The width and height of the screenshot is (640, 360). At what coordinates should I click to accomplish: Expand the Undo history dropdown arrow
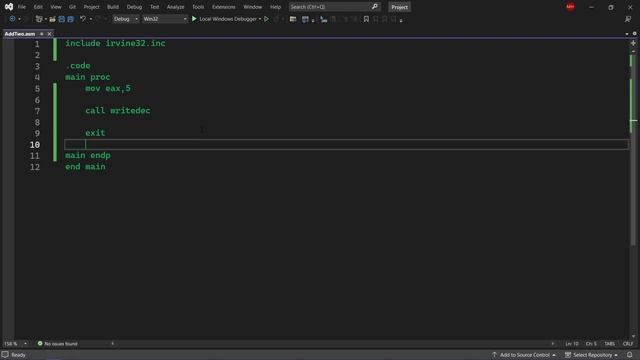click(91, 19)
